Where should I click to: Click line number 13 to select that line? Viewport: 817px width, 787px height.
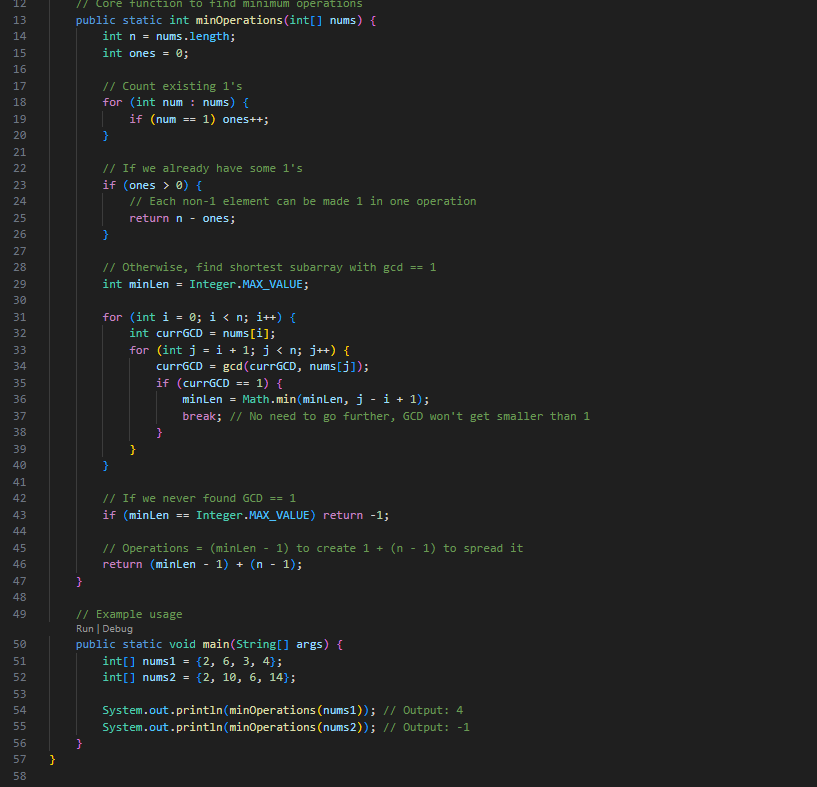pyautogui.click(x=19, y=20)
